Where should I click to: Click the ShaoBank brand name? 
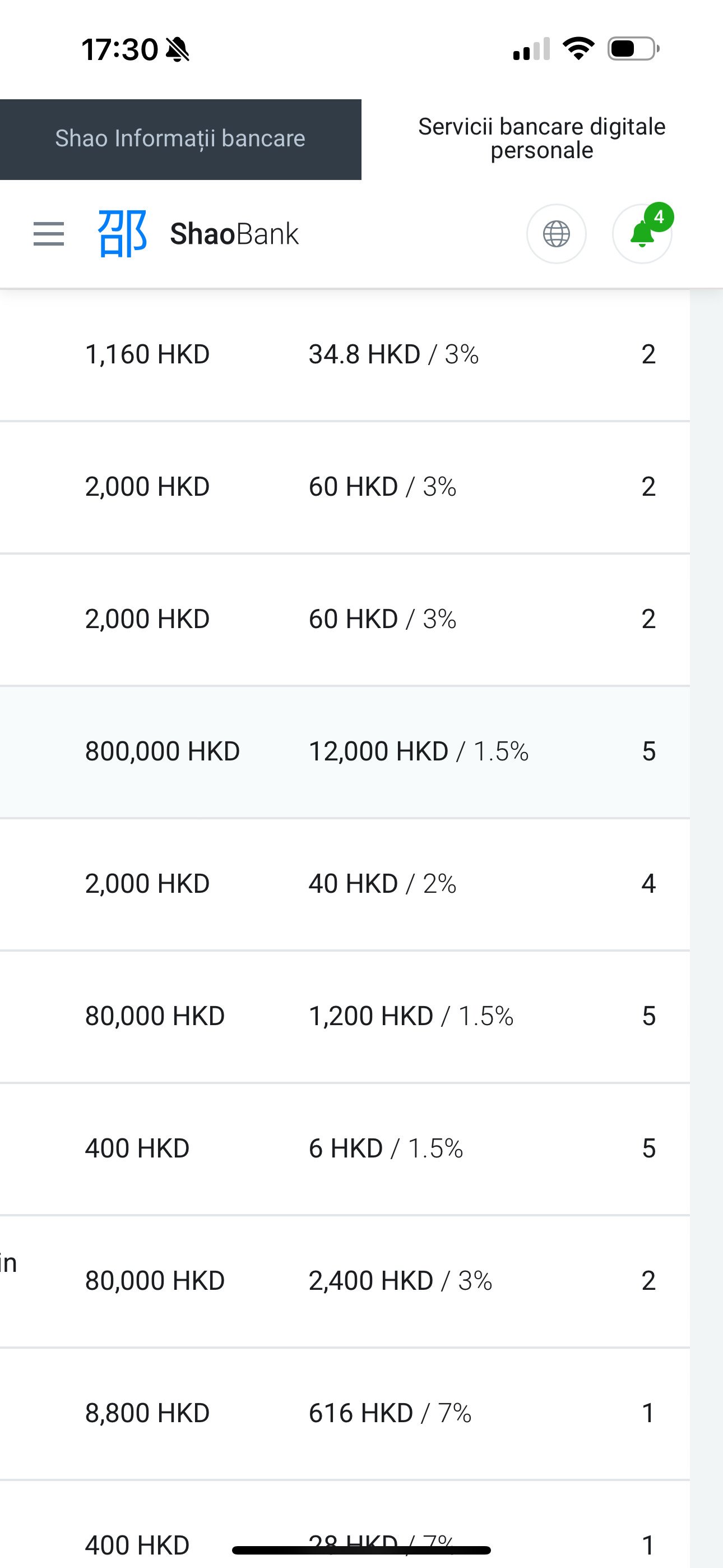pyautogui.click(x=234, y=234)
